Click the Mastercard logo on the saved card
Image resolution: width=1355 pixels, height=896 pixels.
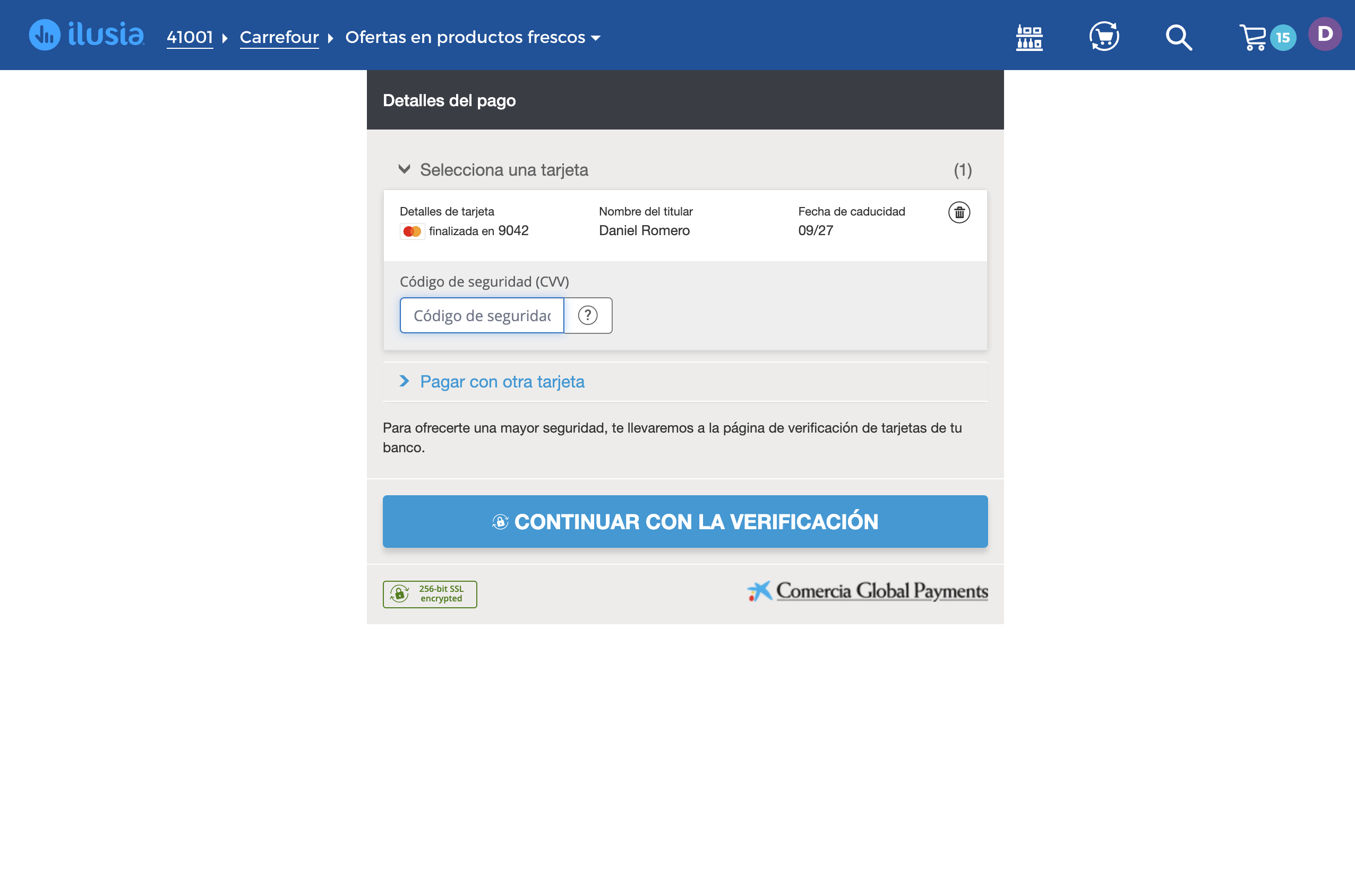point(412,230)
